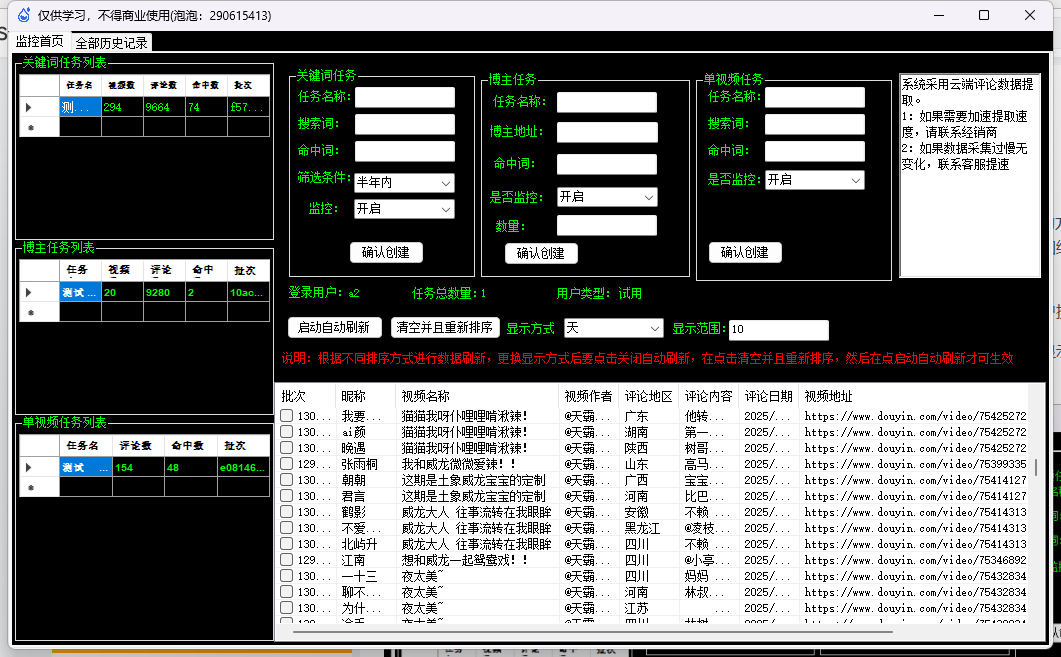1061x657 pixels.
Task: Open the 筛选条件 dropdown showing 半年内
Action: [404, 183]
